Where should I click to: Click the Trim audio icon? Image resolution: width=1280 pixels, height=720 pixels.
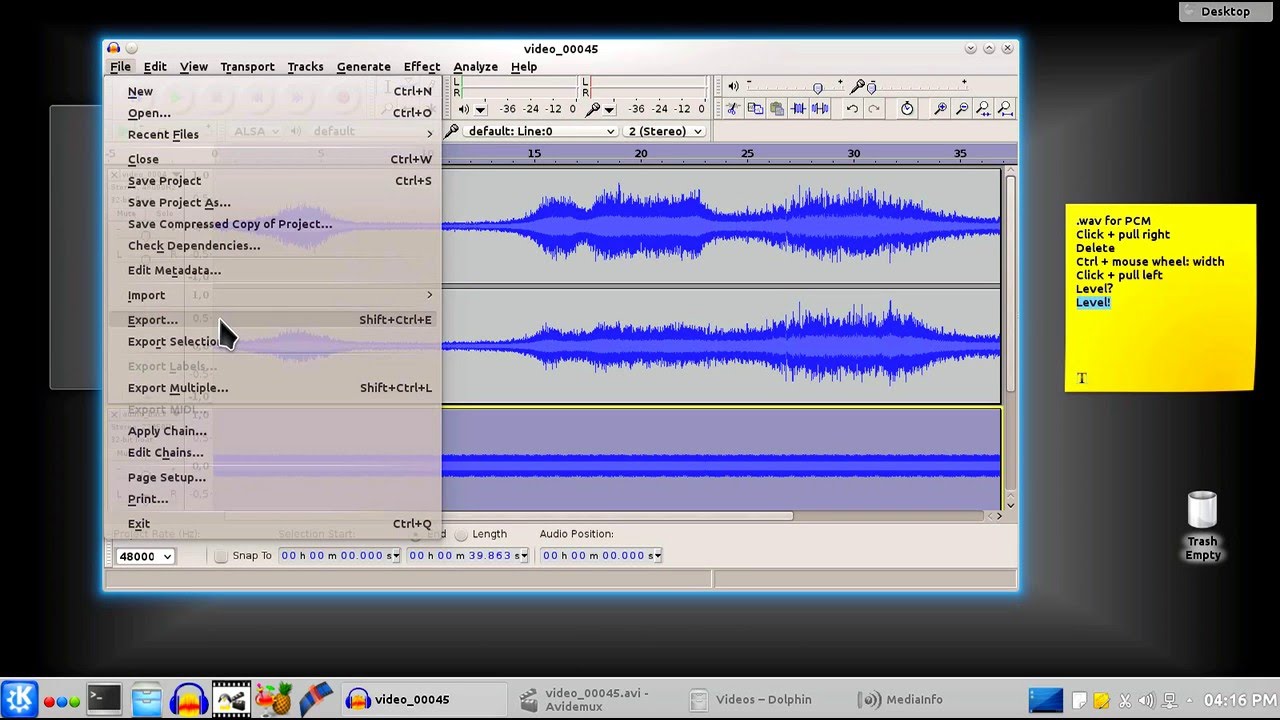pyautogui.click(x=798, y=109)
